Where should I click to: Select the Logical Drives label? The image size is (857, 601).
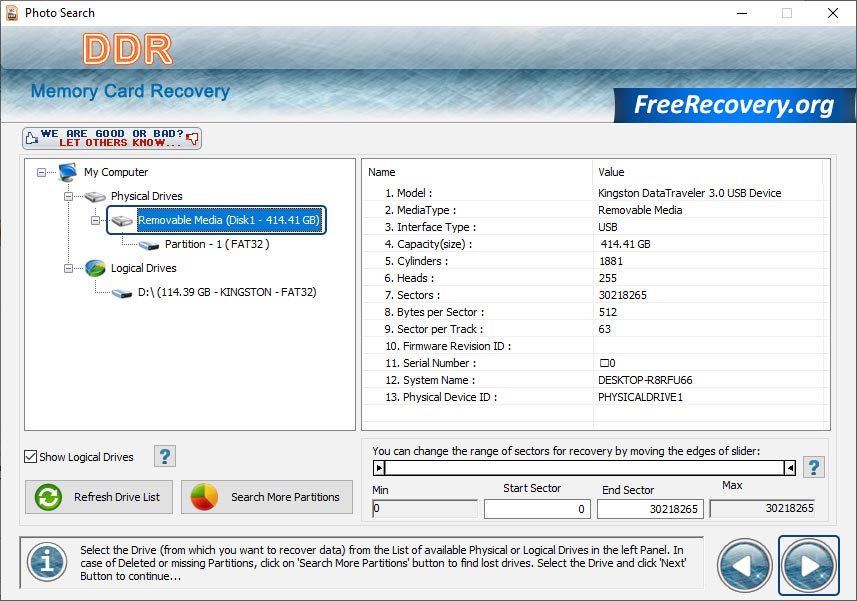point(143,268)
